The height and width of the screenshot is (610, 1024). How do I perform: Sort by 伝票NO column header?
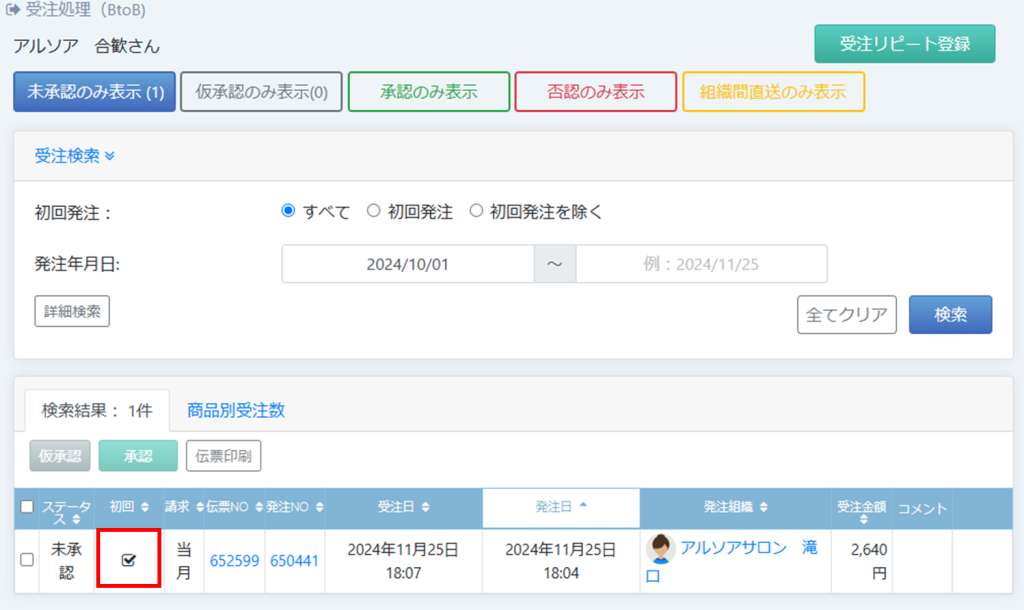point(234,508)
